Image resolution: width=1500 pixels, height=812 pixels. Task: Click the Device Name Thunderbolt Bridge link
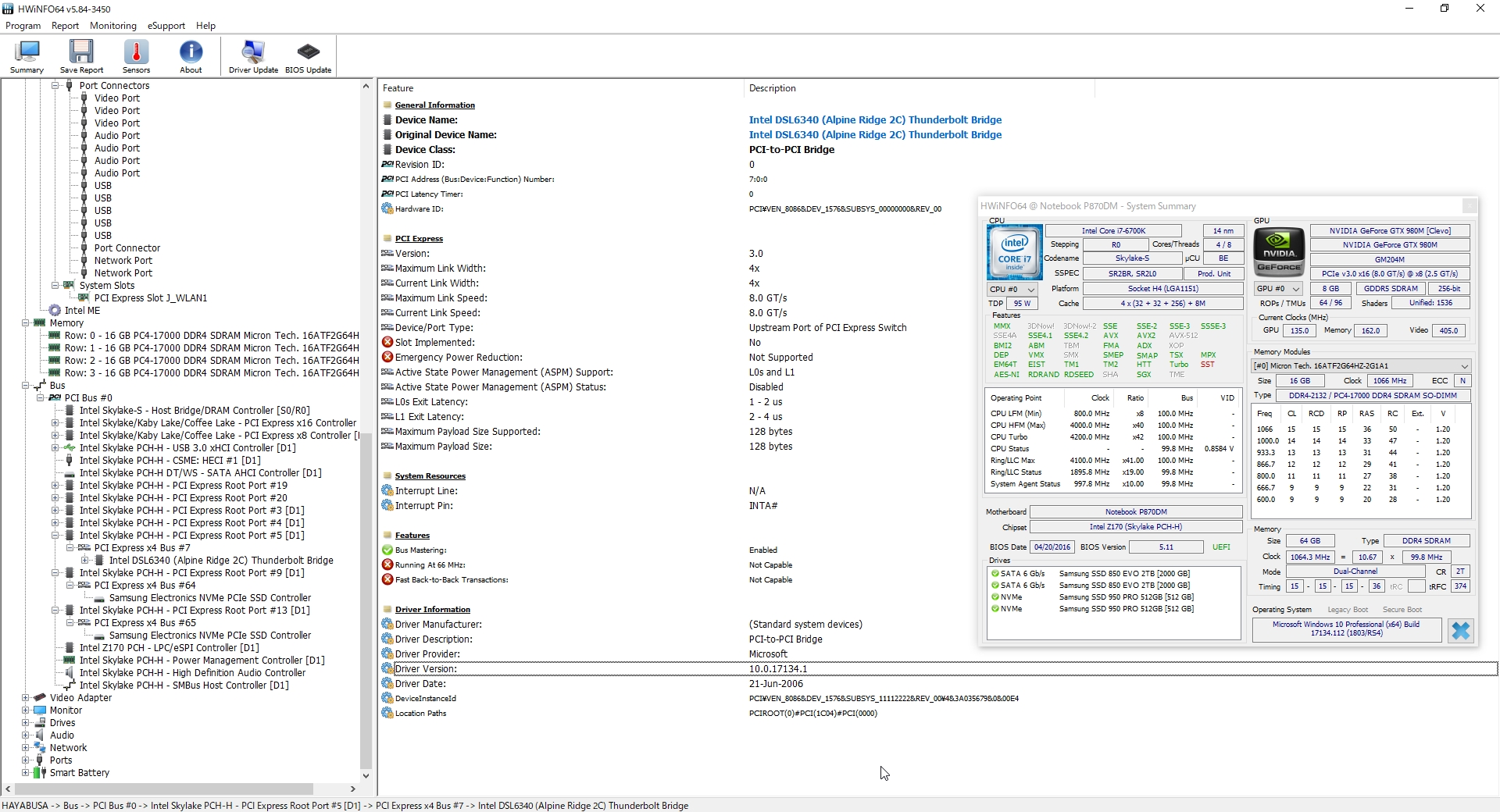(874, 120)
